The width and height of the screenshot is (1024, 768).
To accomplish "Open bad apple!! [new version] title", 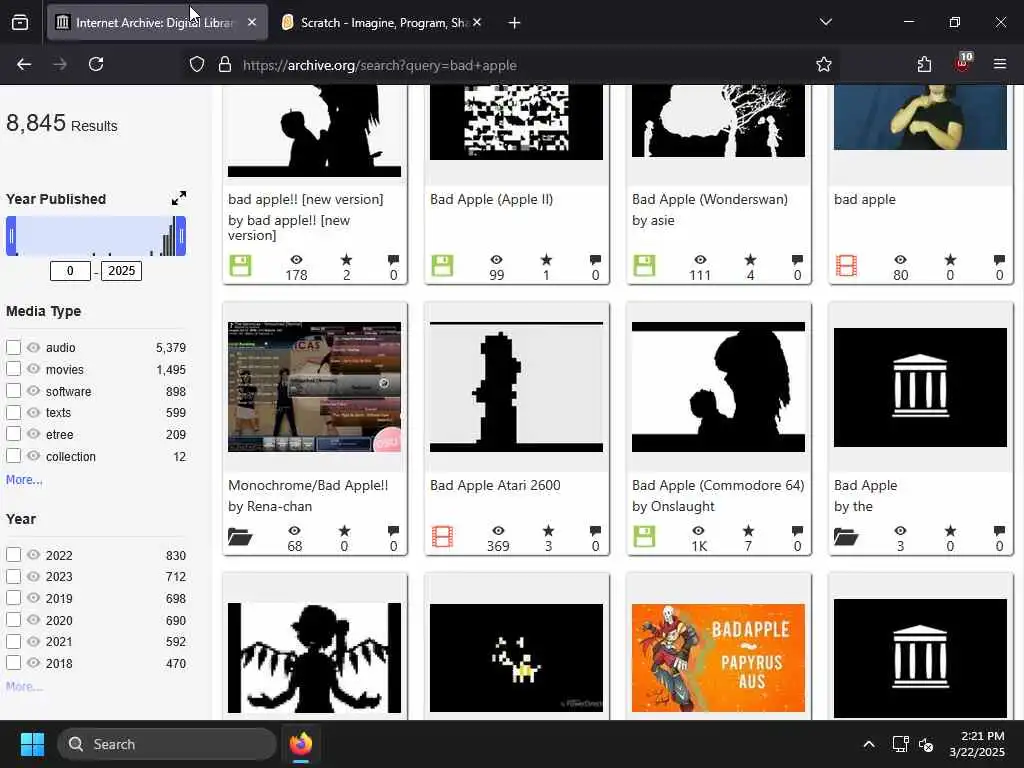I will point(306,199).
